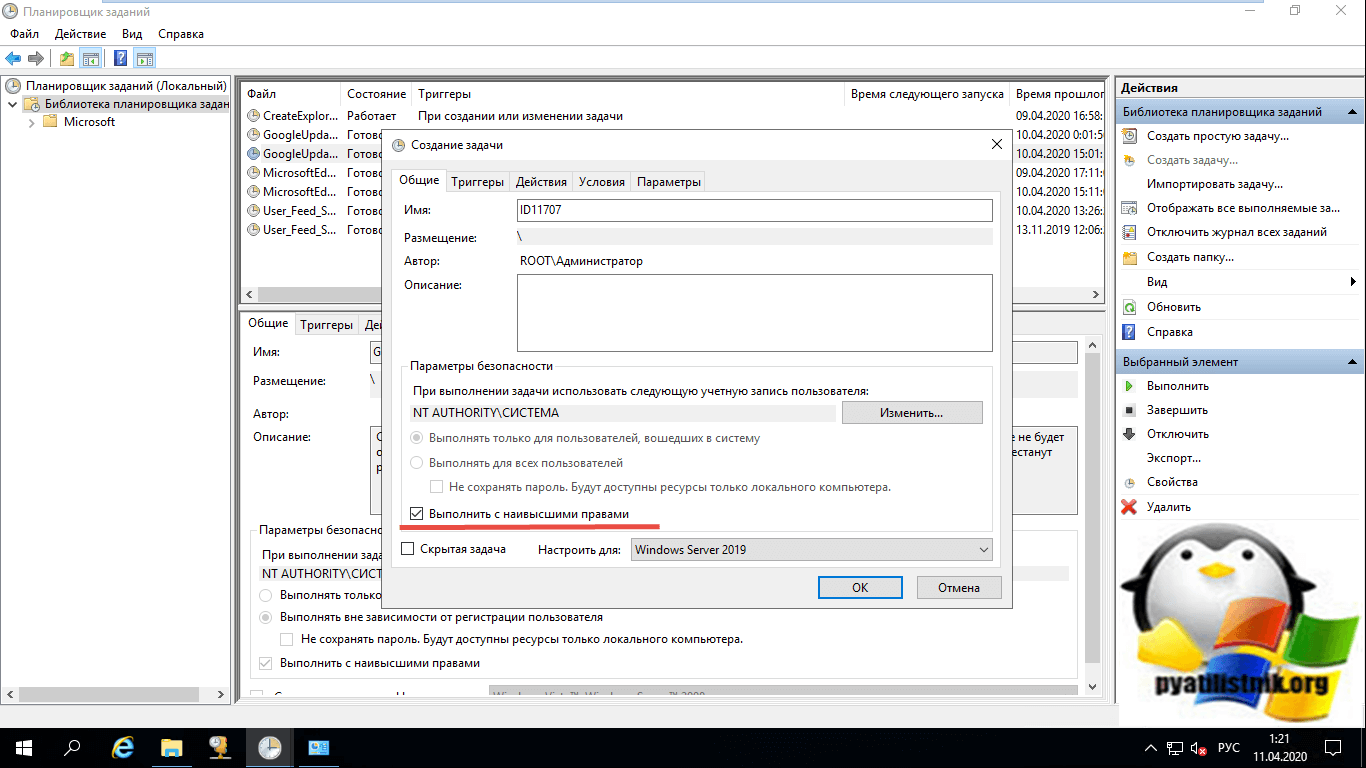This screenshot has width=1366, height=768.
Task: Click the 'Обновить' refresh icon
Action: pyautogui.click(x=1130, y=307)
